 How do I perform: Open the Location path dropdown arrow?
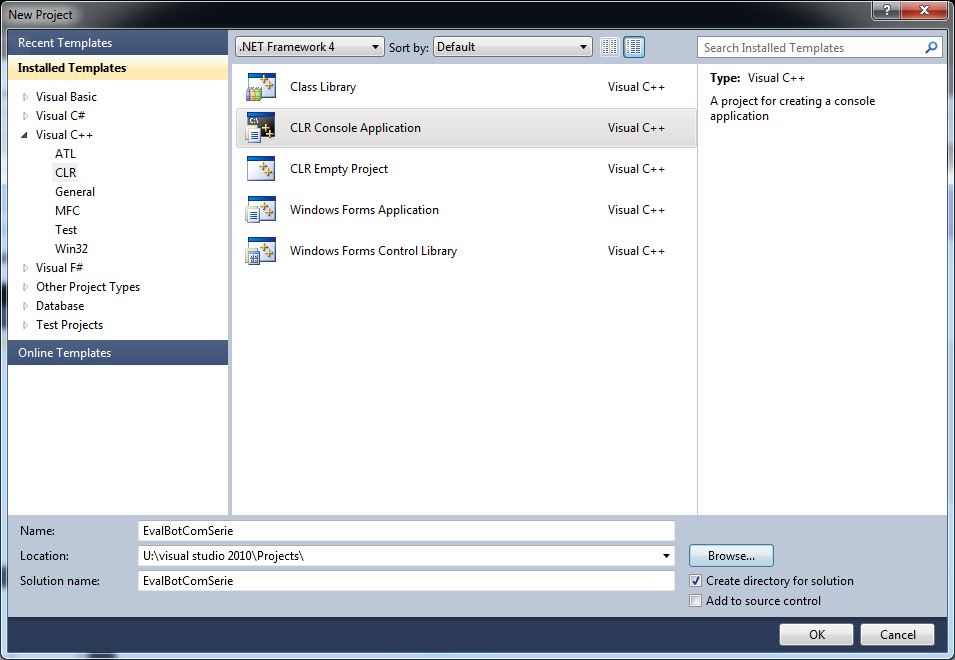click(666, 556)
